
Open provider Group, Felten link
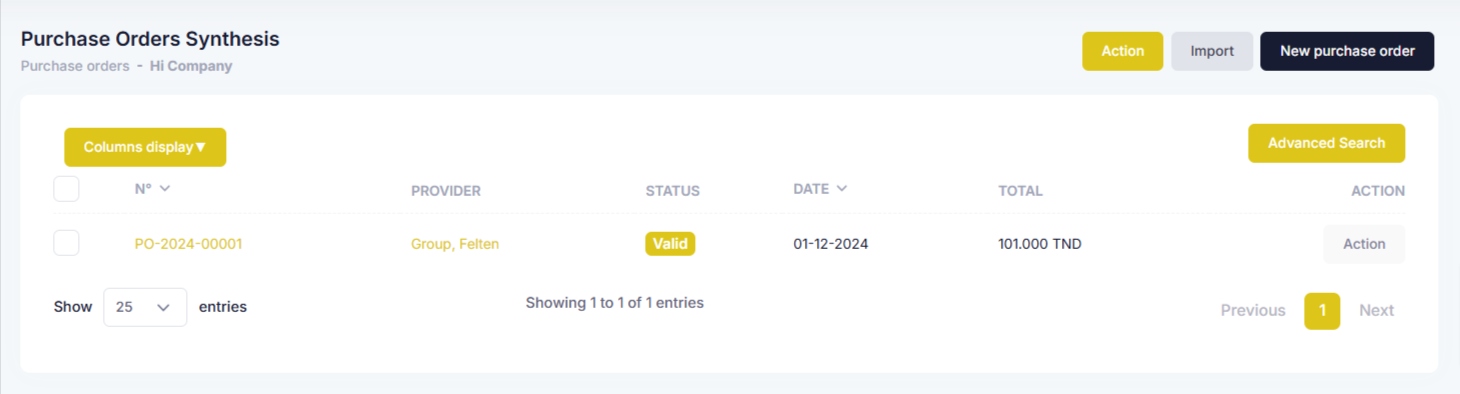pos(455,244)
